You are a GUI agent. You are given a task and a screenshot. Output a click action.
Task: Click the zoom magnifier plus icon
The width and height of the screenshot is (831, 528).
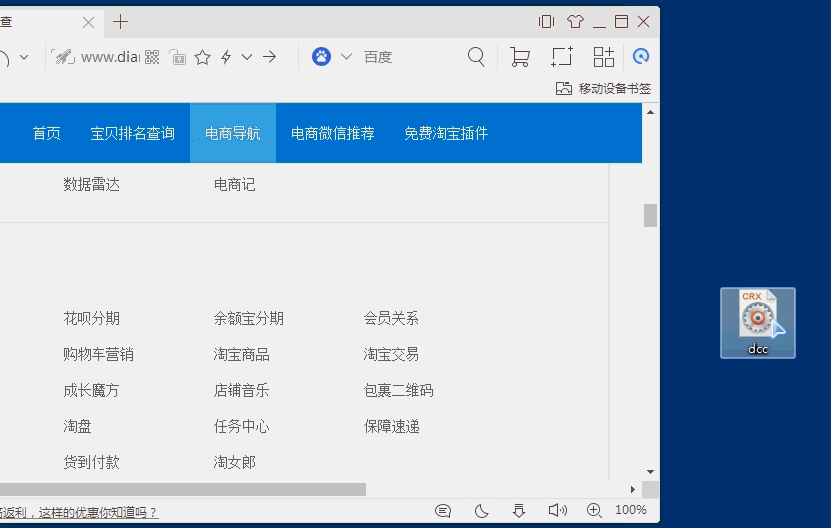pos(594,510)
